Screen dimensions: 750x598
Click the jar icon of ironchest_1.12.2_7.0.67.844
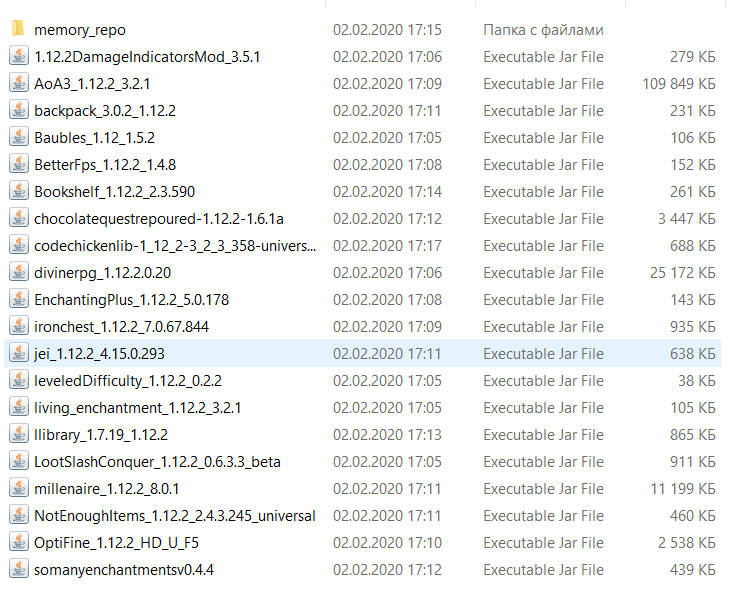point(19,326)
